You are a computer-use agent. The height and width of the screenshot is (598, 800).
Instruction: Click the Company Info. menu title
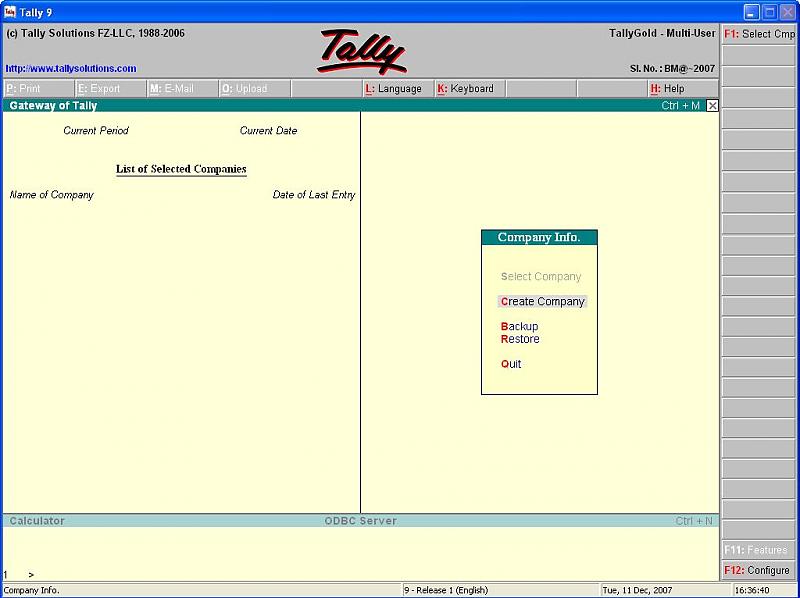click(x=539, y=237)
